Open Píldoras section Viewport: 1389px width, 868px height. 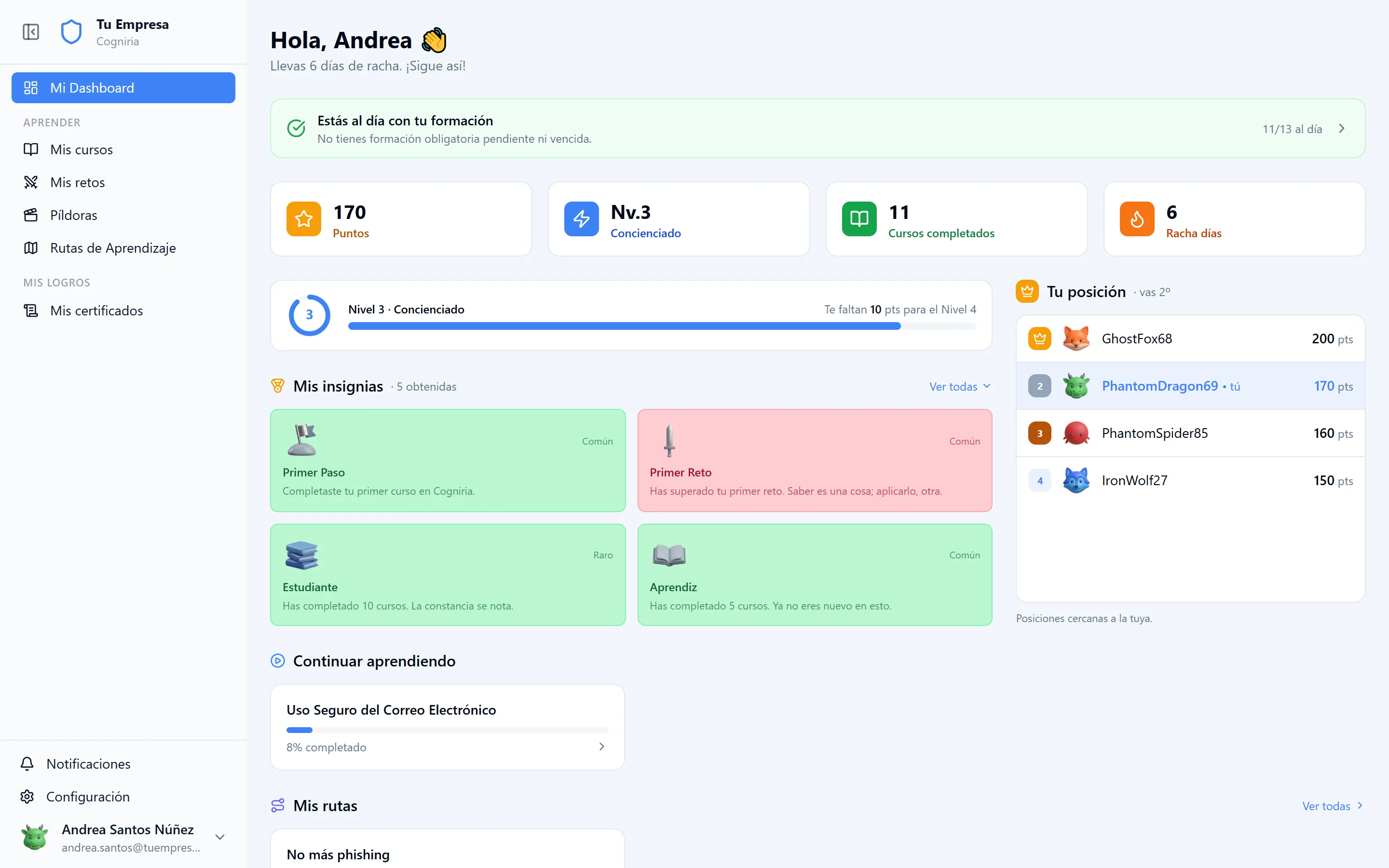point(123,215)
